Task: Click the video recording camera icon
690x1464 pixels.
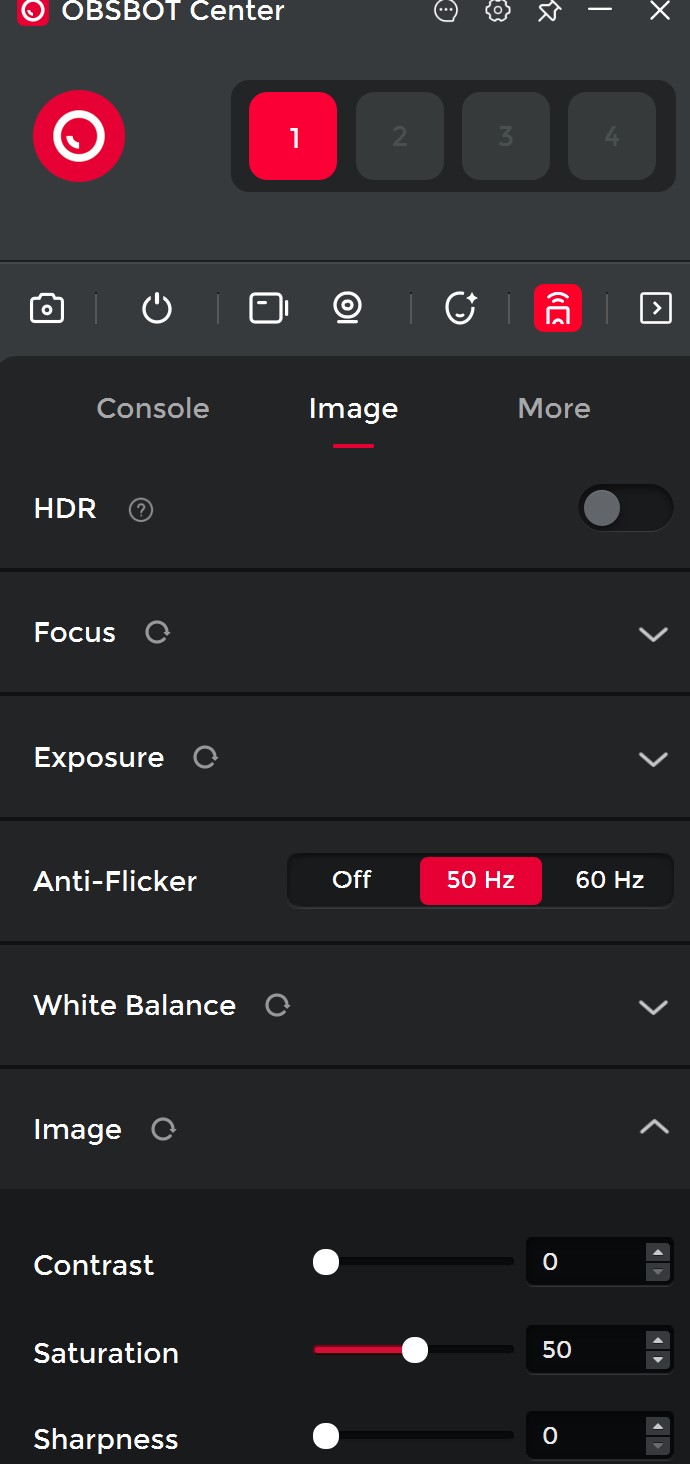Action: [268, 308]
